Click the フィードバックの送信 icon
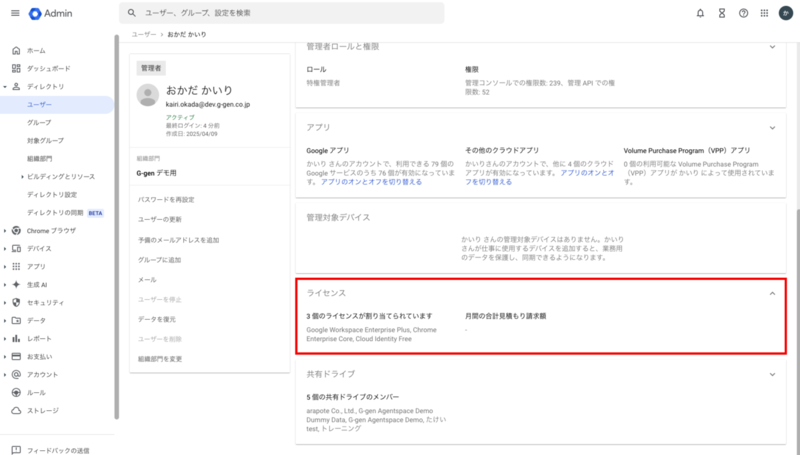The width and height of the screenshot is (800, 455). click(x=16, y=450)
